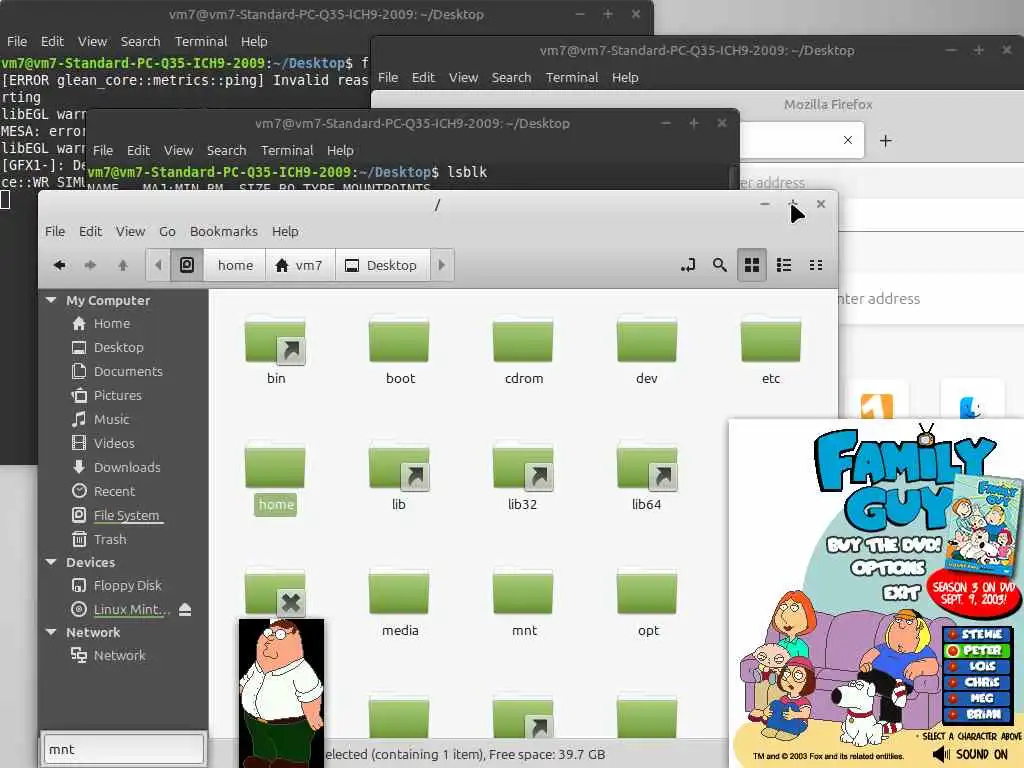Show later path segments in the path bar

pos(441,265)
